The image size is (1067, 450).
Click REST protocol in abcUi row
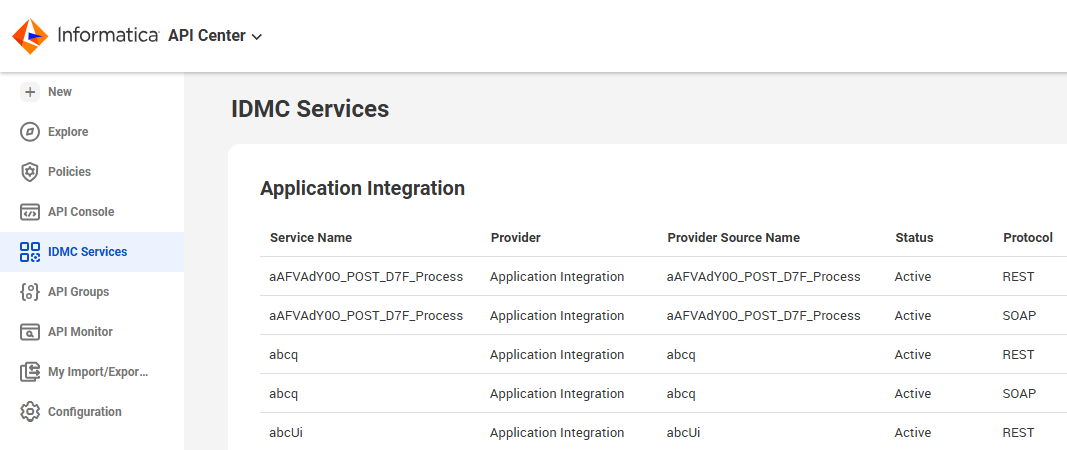click(x=1018, y=433)
